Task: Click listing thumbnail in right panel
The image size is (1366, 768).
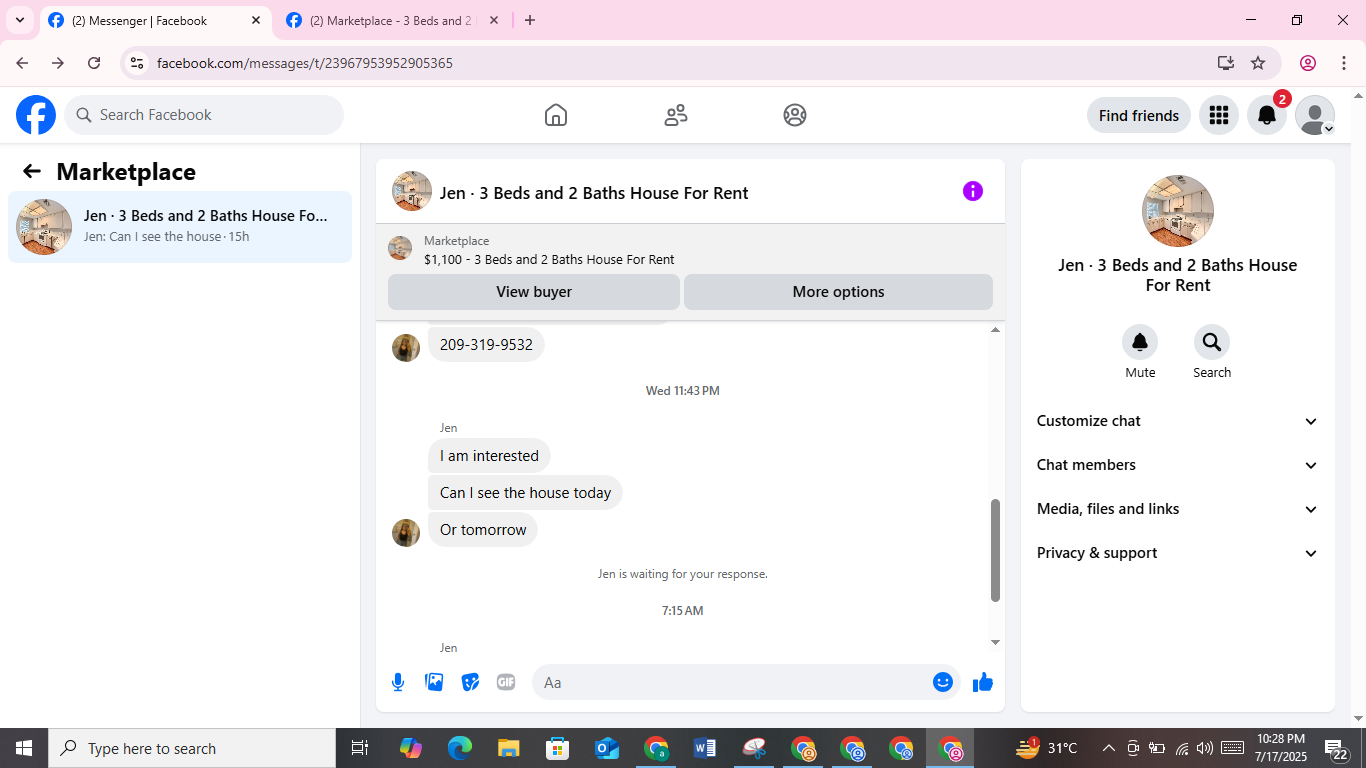Action: pos(1178,211)
